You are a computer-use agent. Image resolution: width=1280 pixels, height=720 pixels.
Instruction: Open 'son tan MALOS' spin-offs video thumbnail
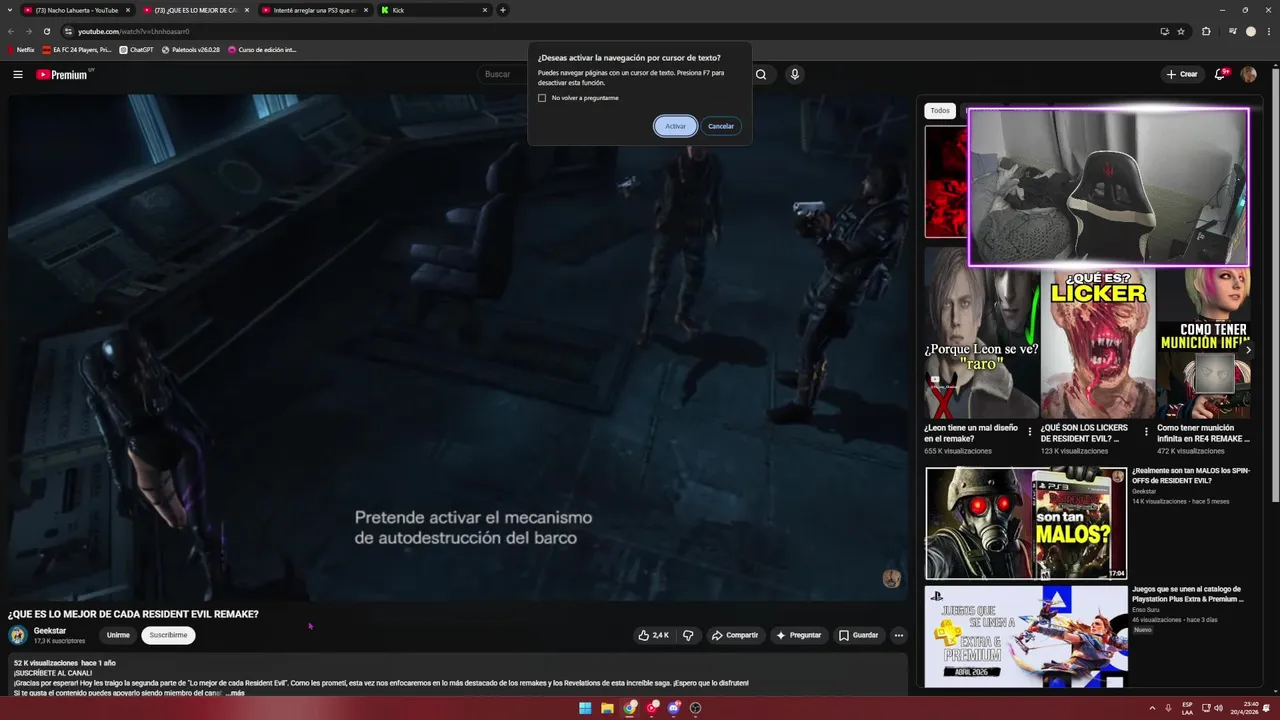(1026, 523)
